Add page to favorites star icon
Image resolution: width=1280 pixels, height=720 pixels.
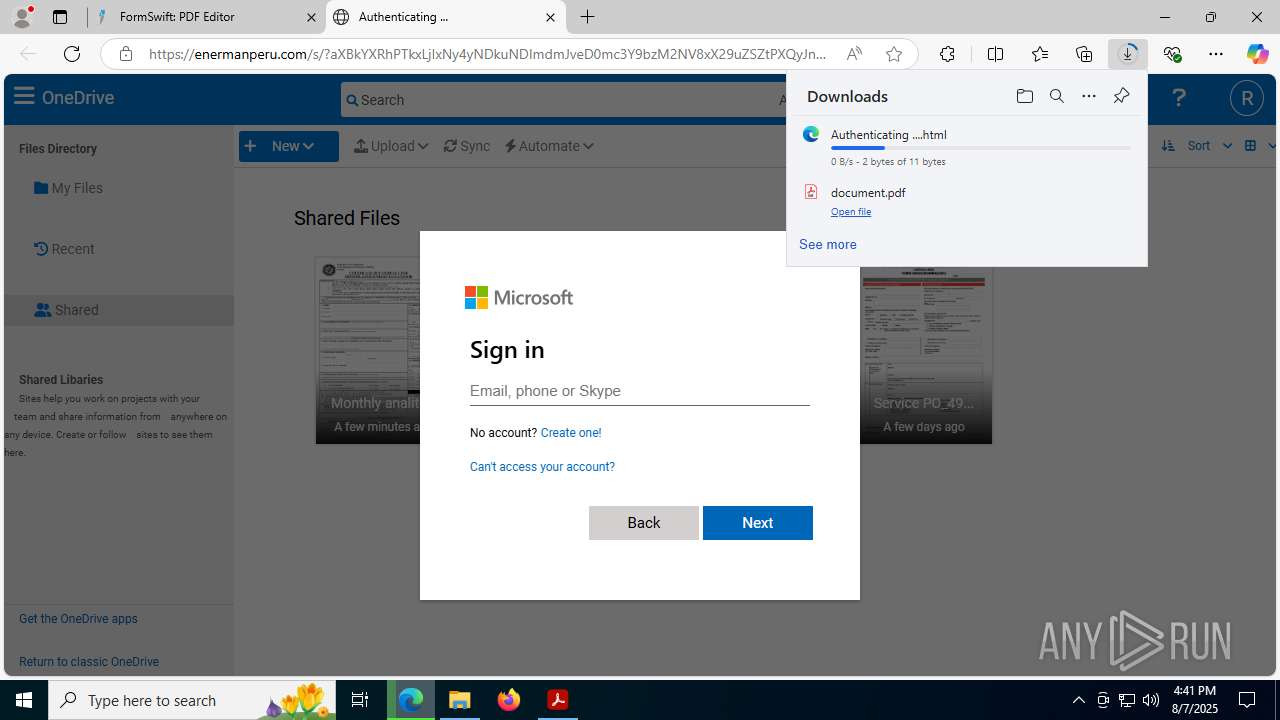coord(894,54)
